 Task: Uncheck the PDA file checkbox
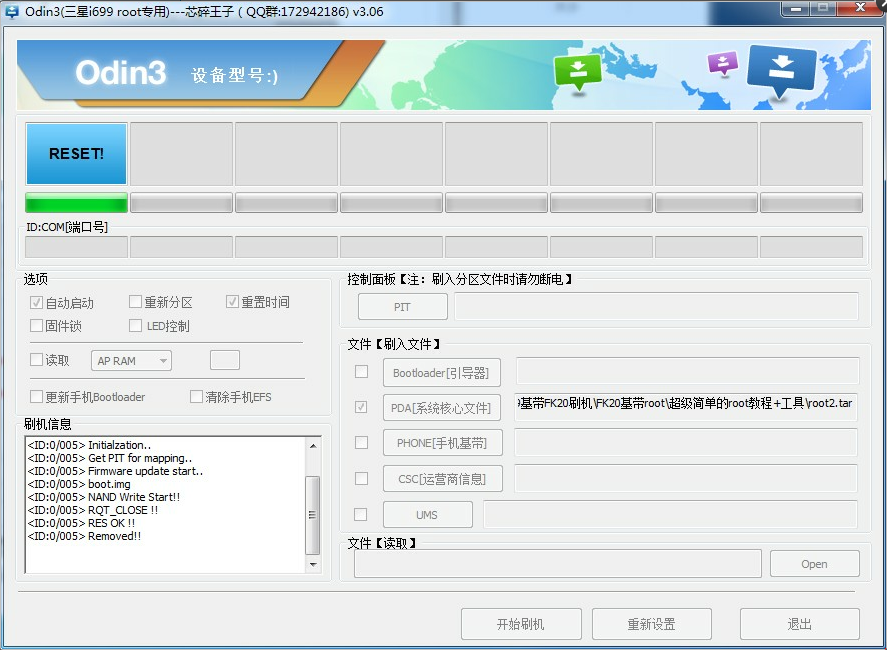tap(361, 407)
